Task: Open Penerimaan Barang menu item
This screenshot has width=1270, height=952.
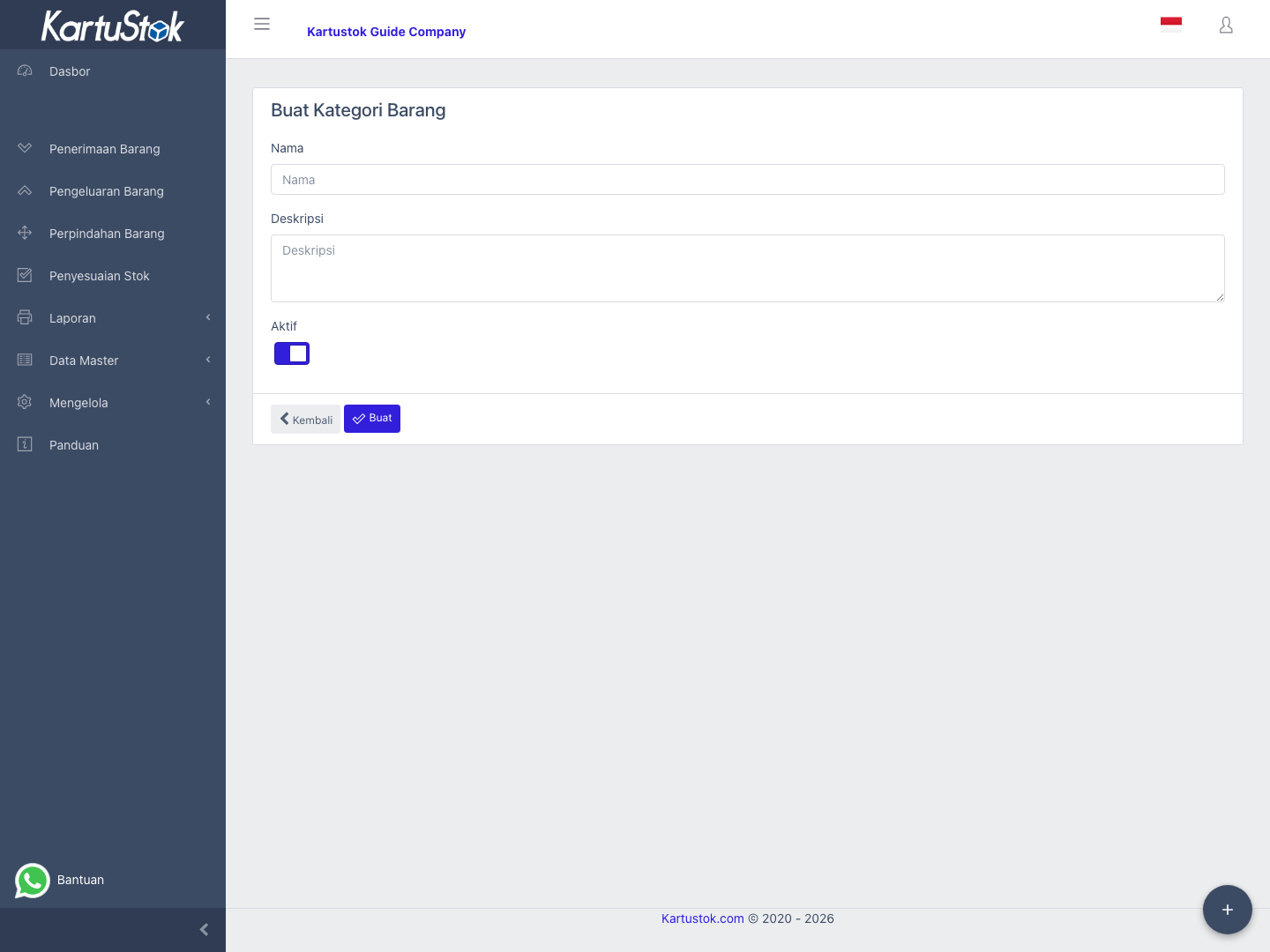Action: pyautogui.click(x=113, y=149)
